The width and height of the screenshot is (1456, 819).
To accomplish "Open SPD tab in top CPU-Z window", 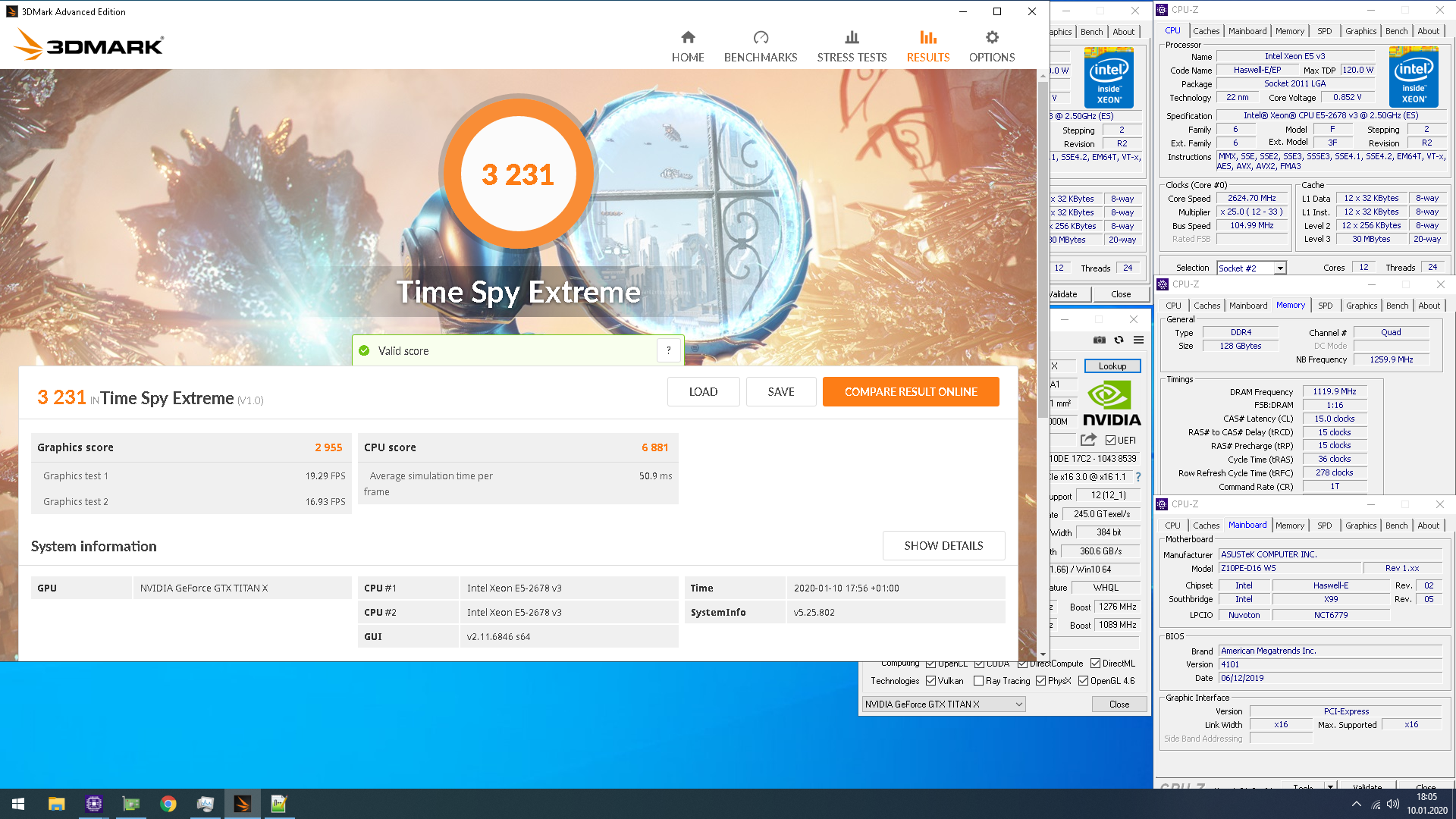I will (1324, 31).
